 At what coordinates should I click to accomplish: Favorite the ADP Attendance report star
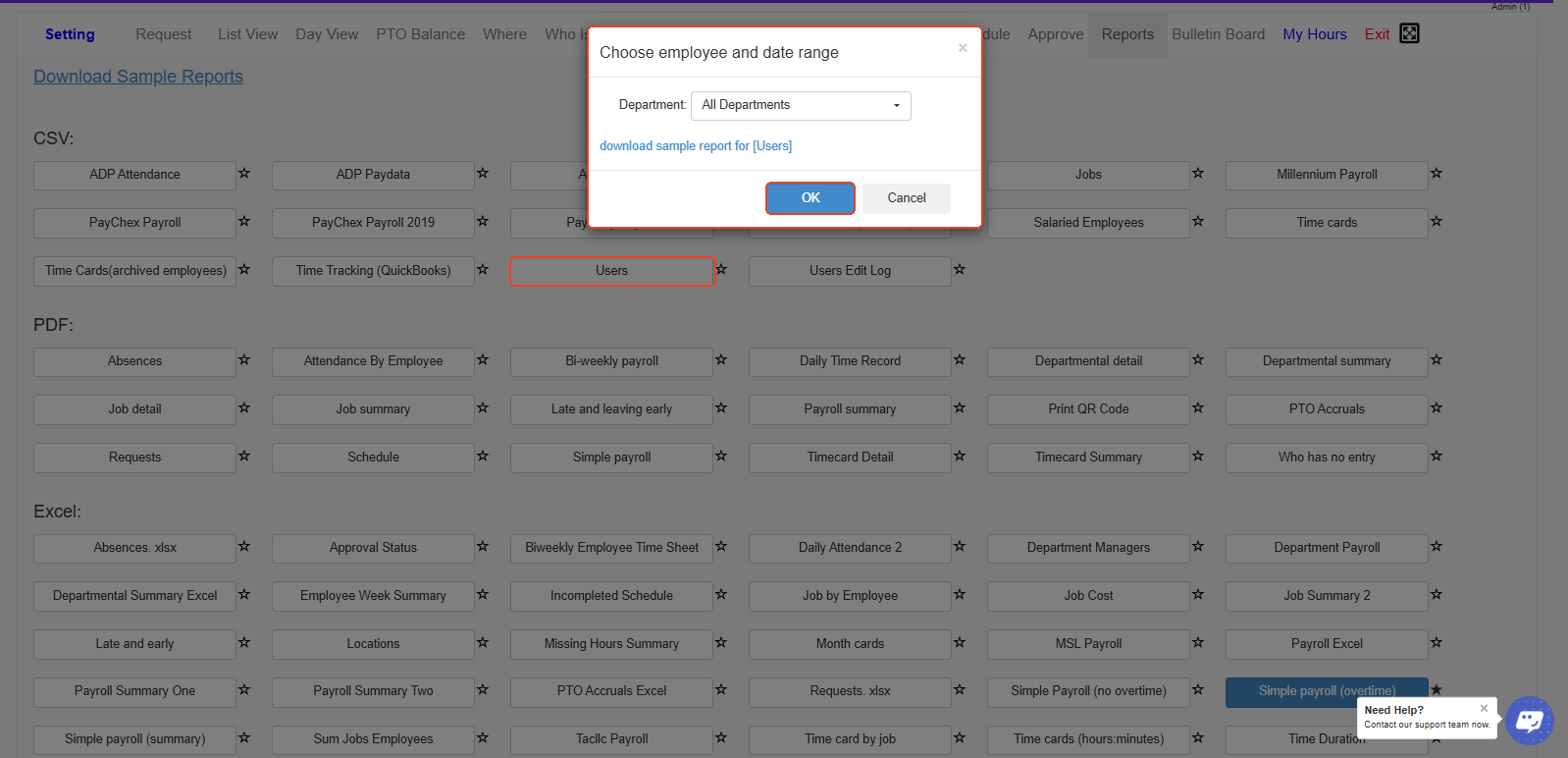(244, 174)
